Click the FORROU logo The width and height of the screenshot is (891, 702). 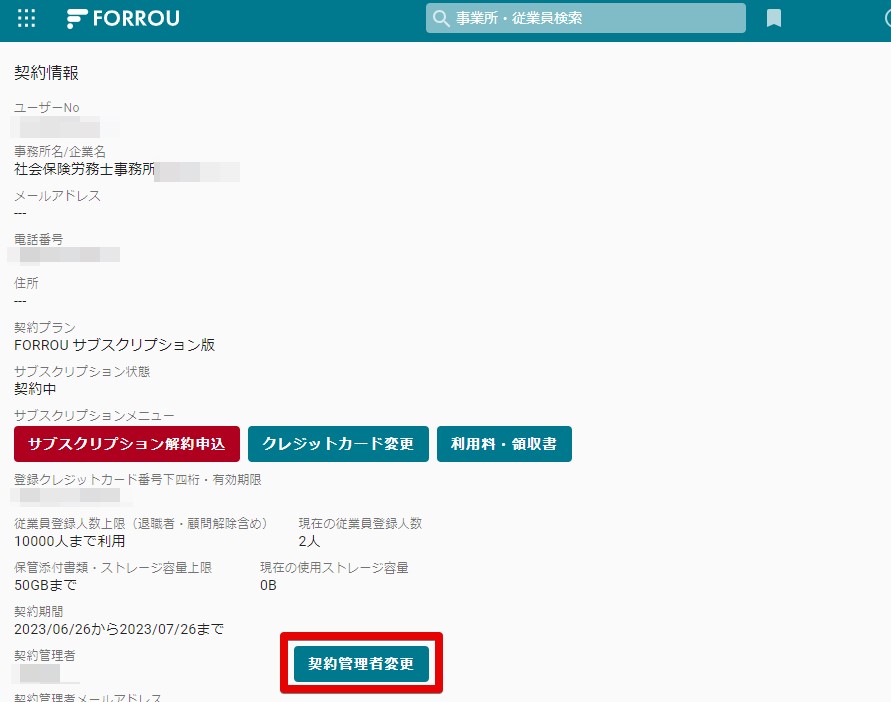[123, 18]
